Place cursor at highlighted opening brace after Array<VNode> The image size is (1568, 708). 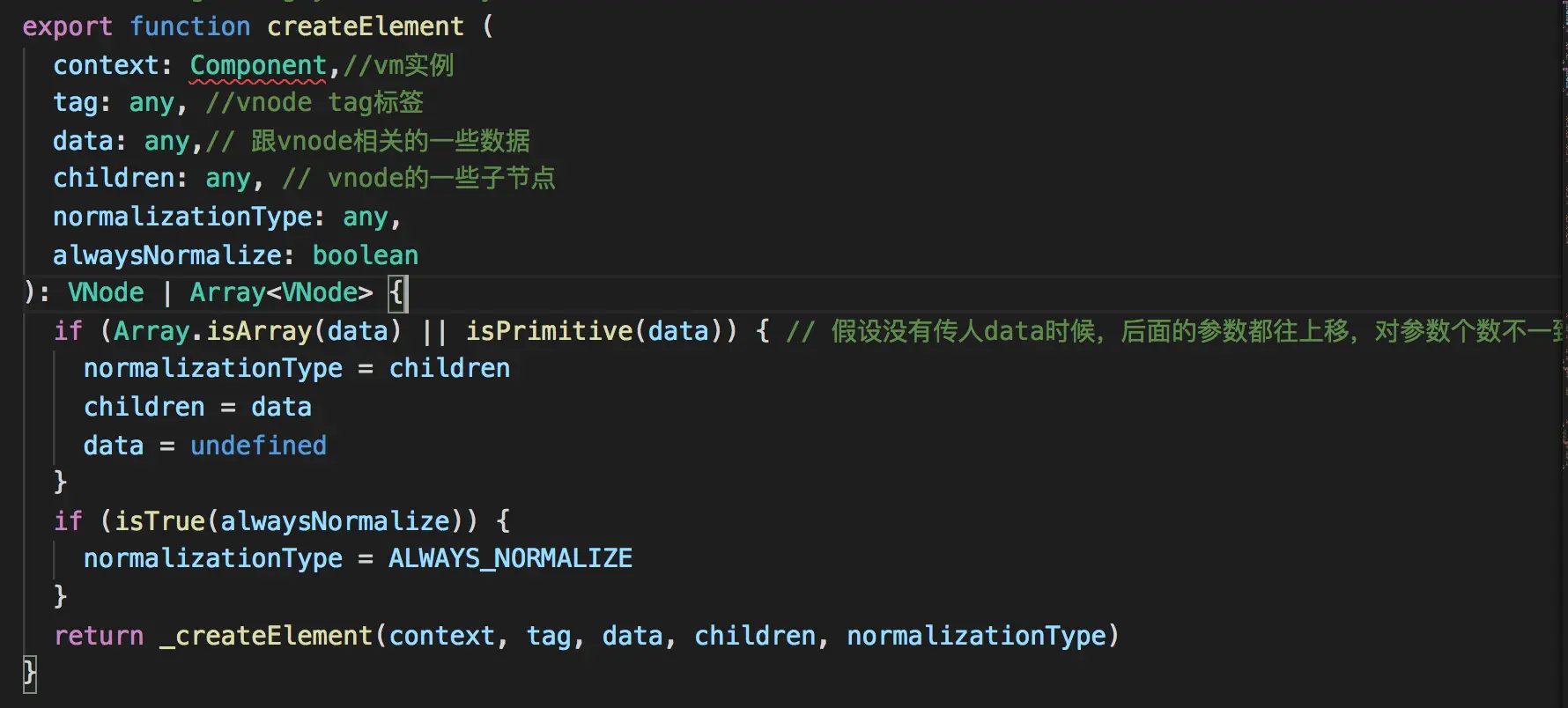(x=396, y=293)
